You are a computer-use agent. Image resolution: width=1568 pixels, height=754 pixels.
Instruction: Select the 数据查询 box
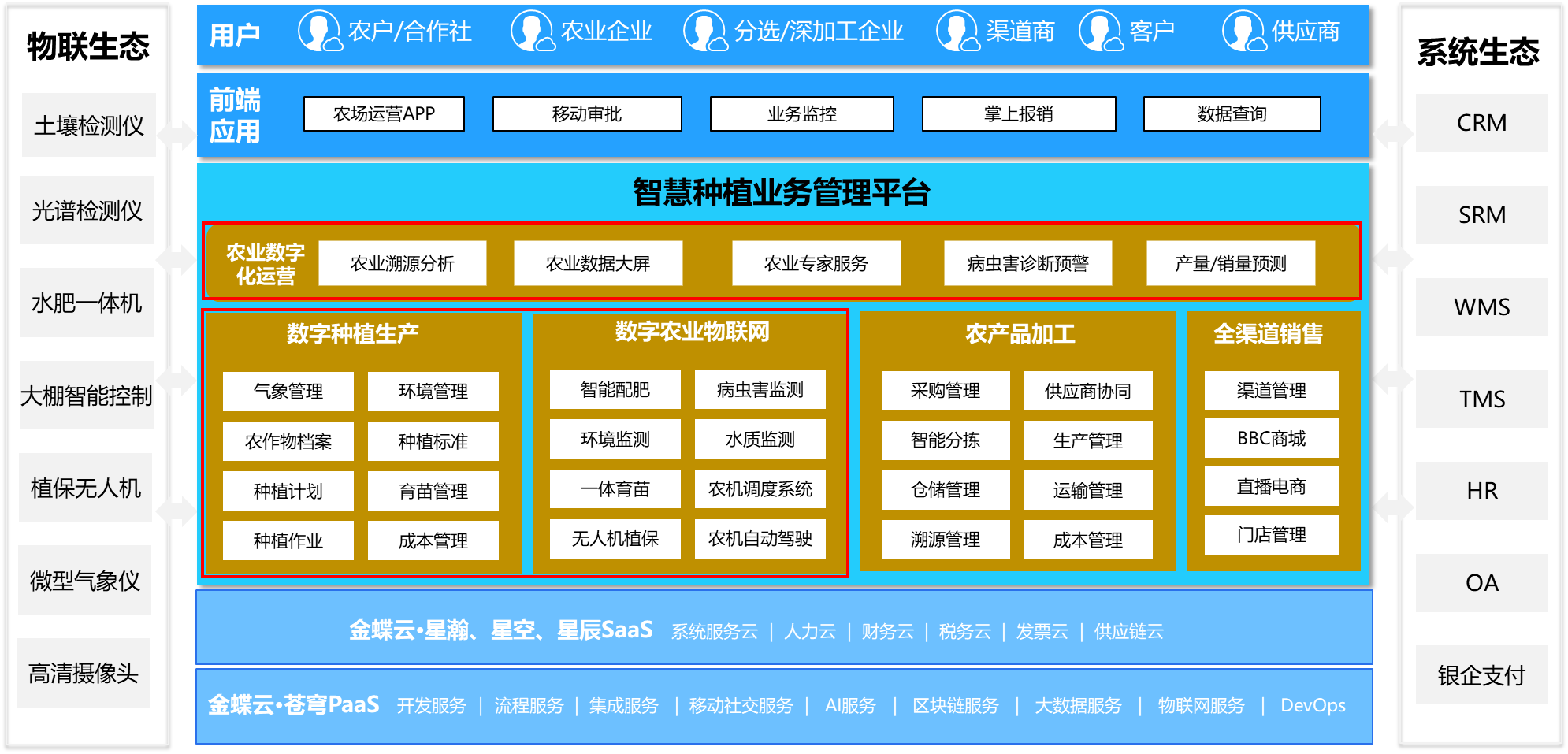(x=1232, y=114)
